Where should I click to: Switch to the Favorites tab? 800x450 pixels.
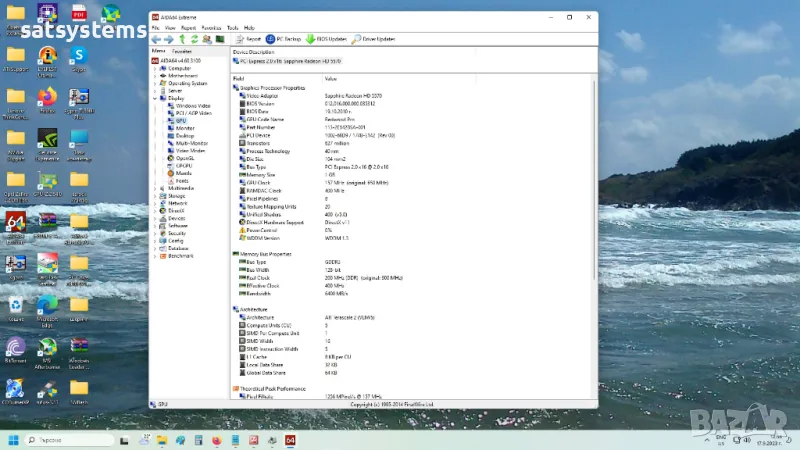pyautogui.click(x=182, y=50)
